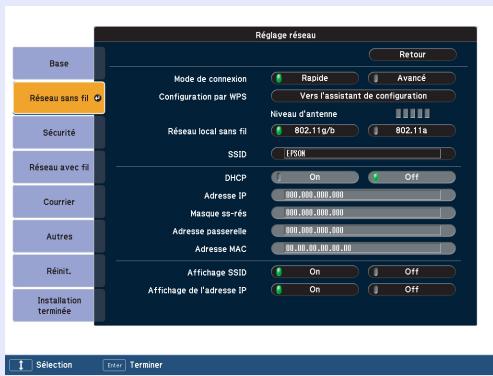
Task: Click the up-down Sélection arrow icon
Action: (x=21, y=365)
